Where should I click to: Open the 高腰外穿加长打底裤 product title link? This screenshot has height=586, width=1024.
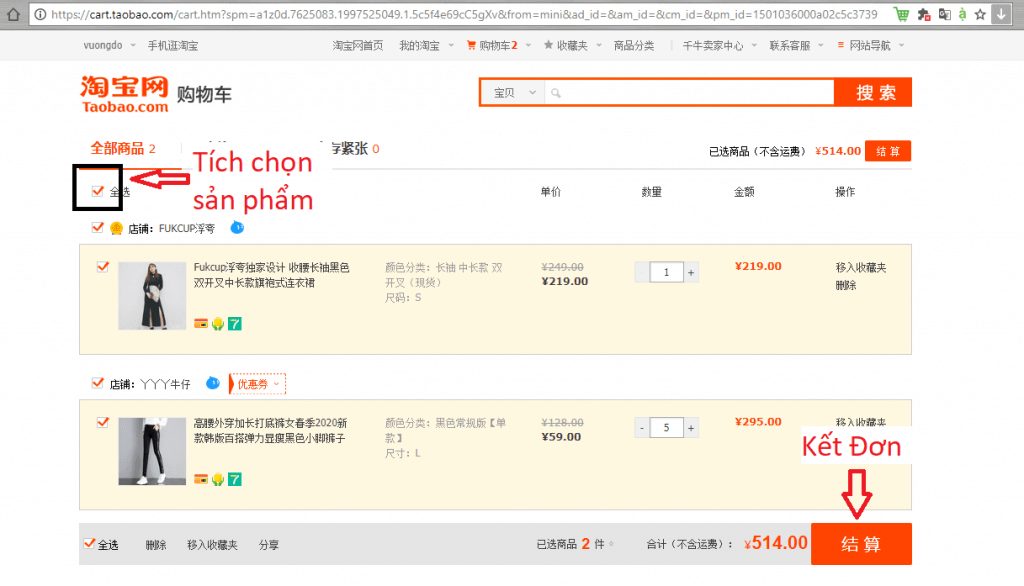270,431
